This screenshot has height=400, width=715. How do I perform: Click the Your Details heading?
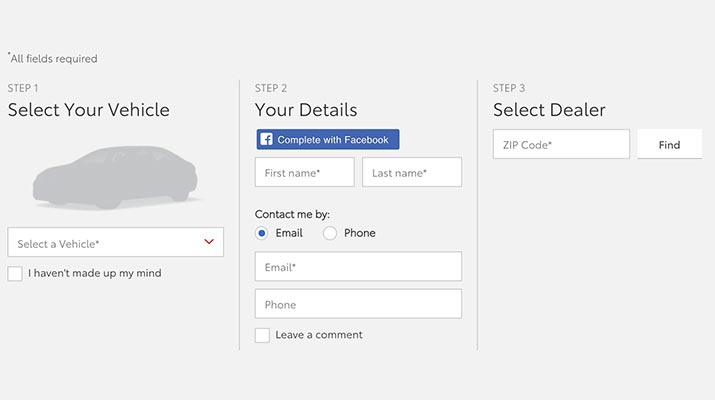tap(306, 110)
